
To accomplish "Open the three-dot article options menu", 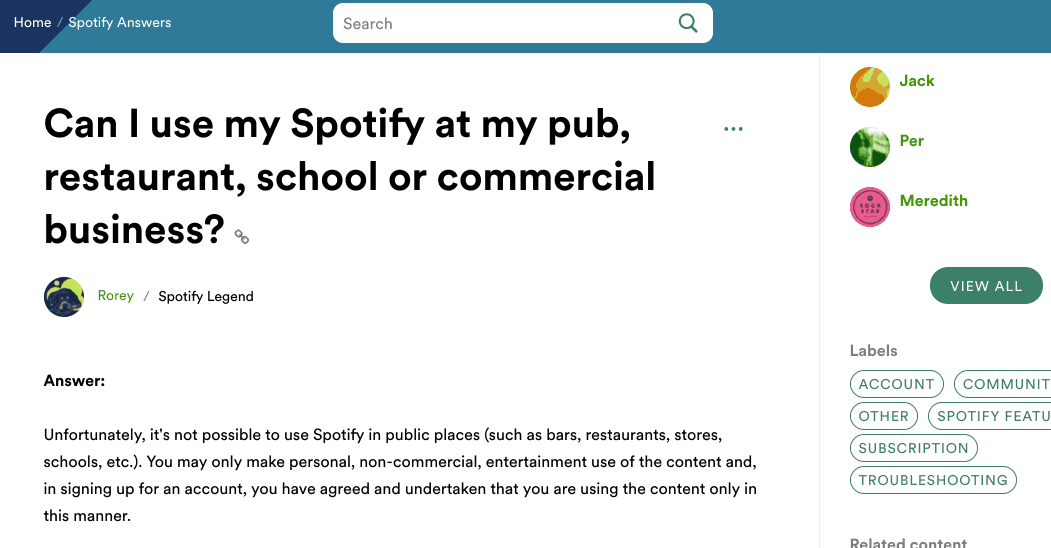I will pyautogui.click(x=733, y=129).
